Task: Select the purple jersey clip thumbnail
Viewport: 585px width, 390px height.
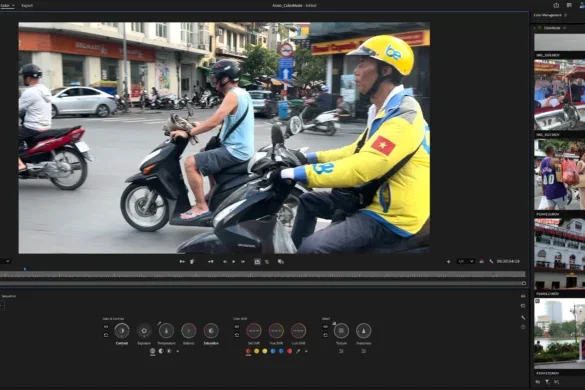Action: click(559, 175)
